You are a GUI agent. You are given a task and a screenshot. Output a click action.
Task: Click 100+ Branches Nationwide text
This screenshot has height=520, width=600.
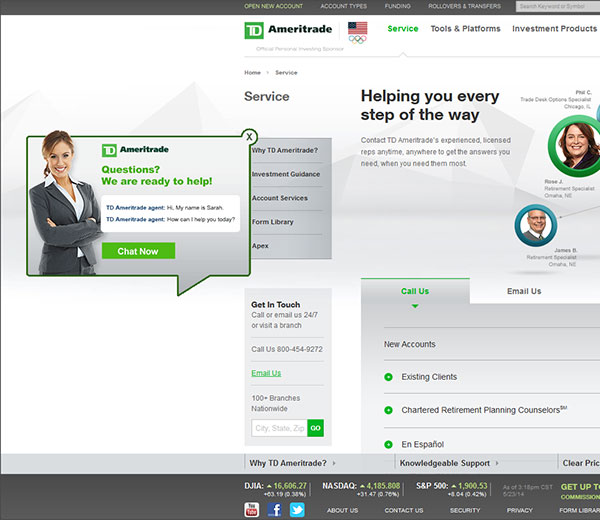[276, 403]
